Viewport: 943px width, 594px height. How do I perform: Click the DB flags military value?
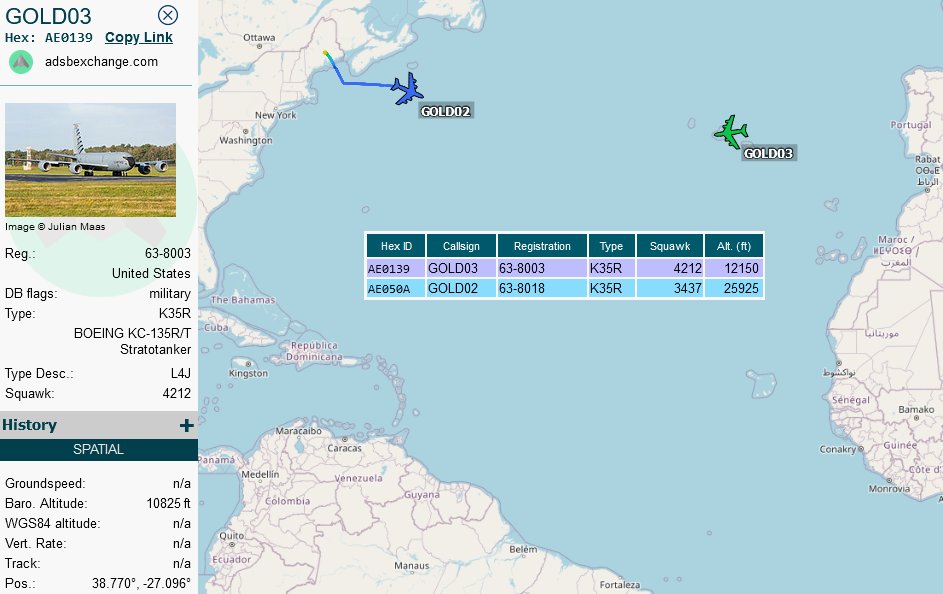(x=170, y=293)
